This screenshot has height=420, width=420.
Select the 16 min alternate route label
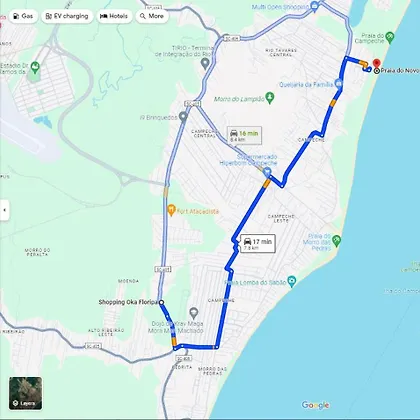[244, 135]
